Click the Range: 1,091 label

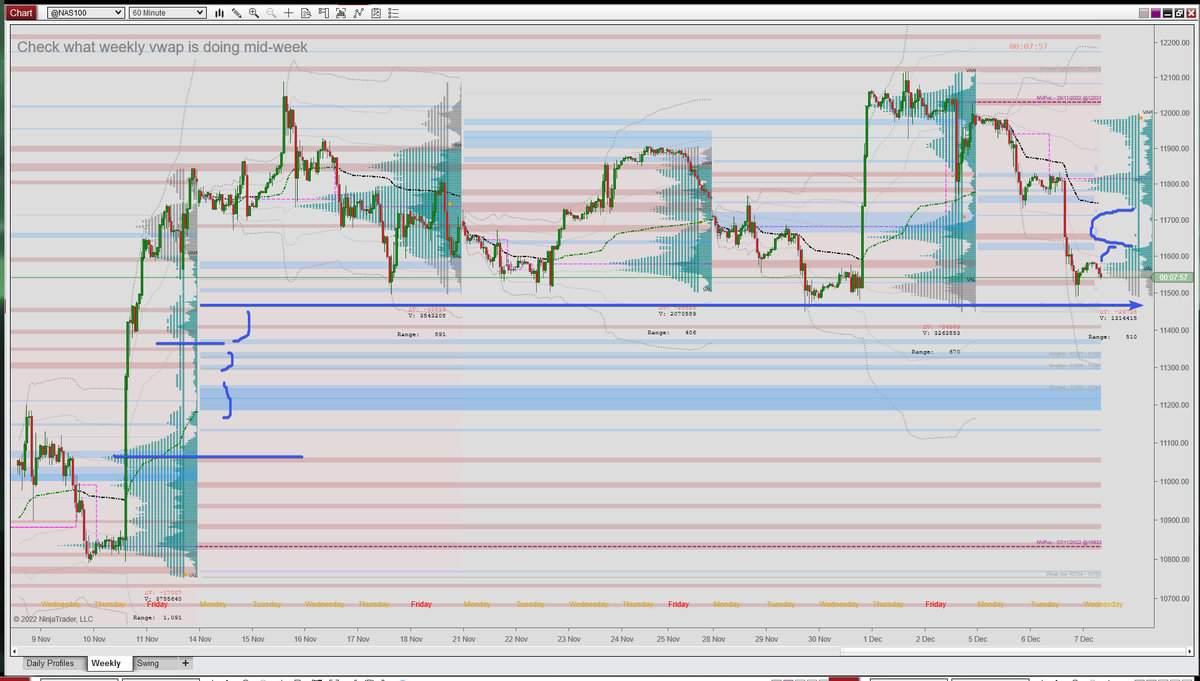pos(158,618)
